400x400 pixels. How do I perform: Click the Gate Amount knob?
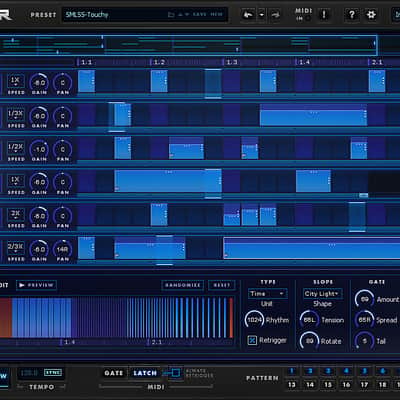coord(364,299)
